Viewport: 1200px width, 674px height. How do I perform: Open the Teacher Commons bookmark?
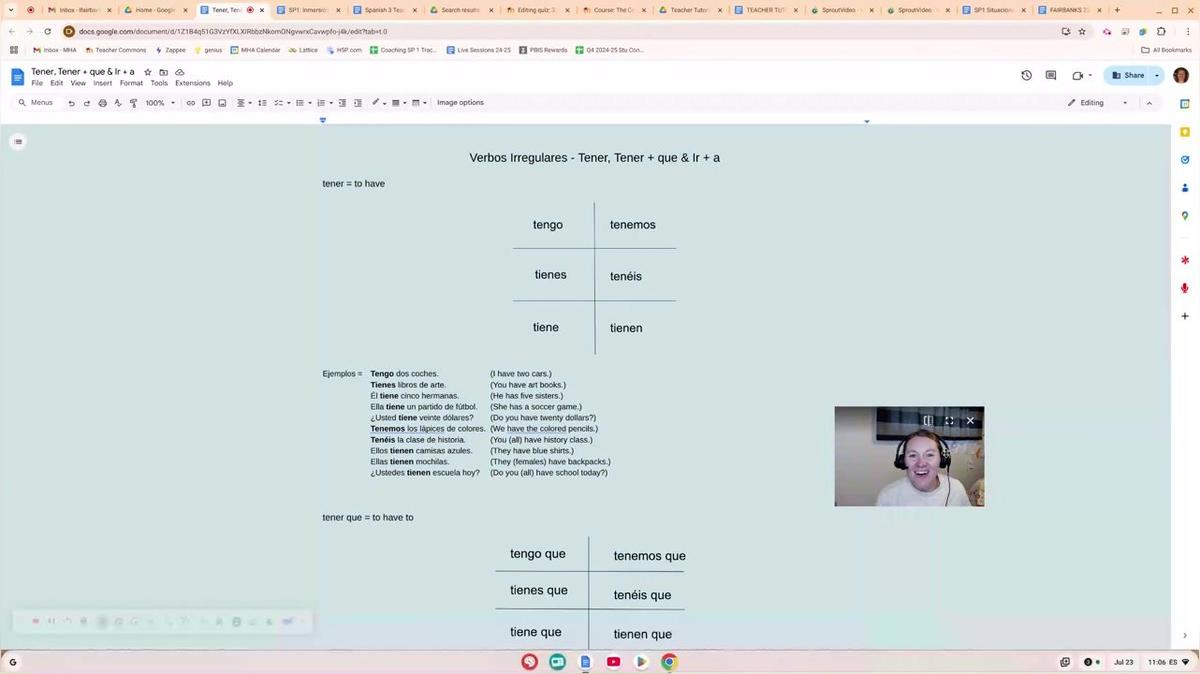click(115, 50)
